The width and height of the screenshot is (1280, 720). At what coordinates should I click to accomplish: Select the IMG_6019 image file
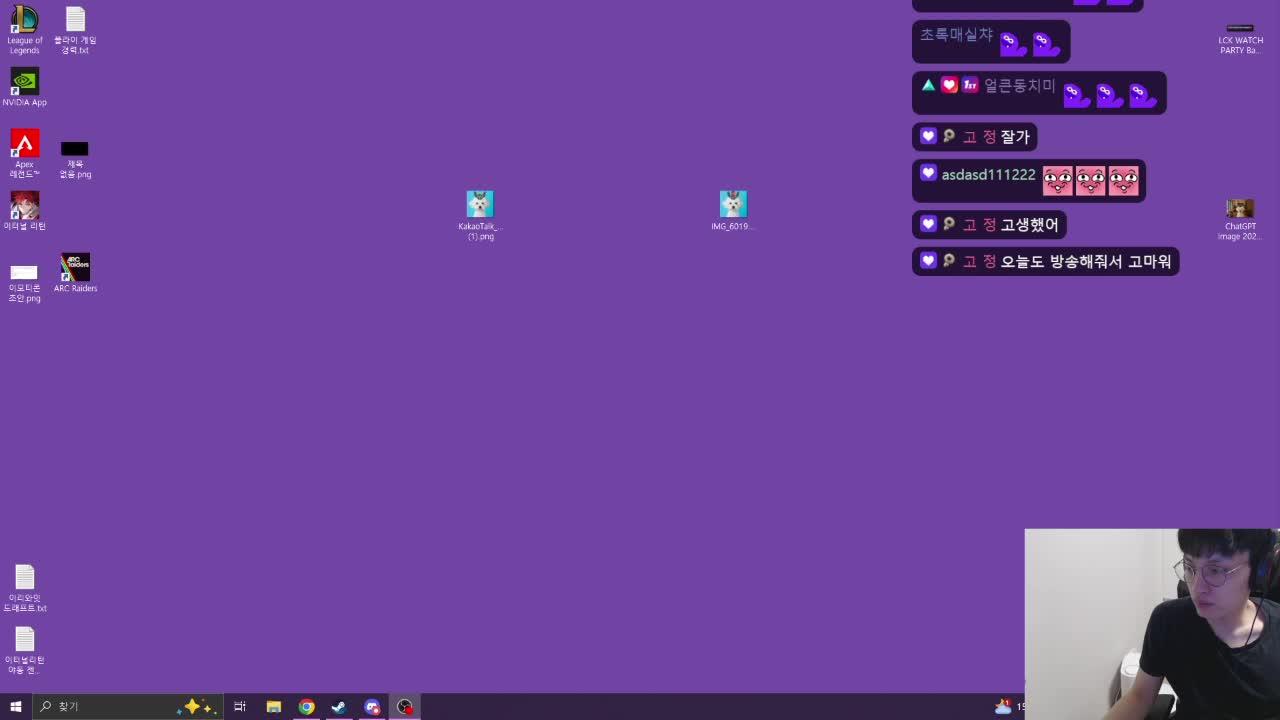point(733,211)
